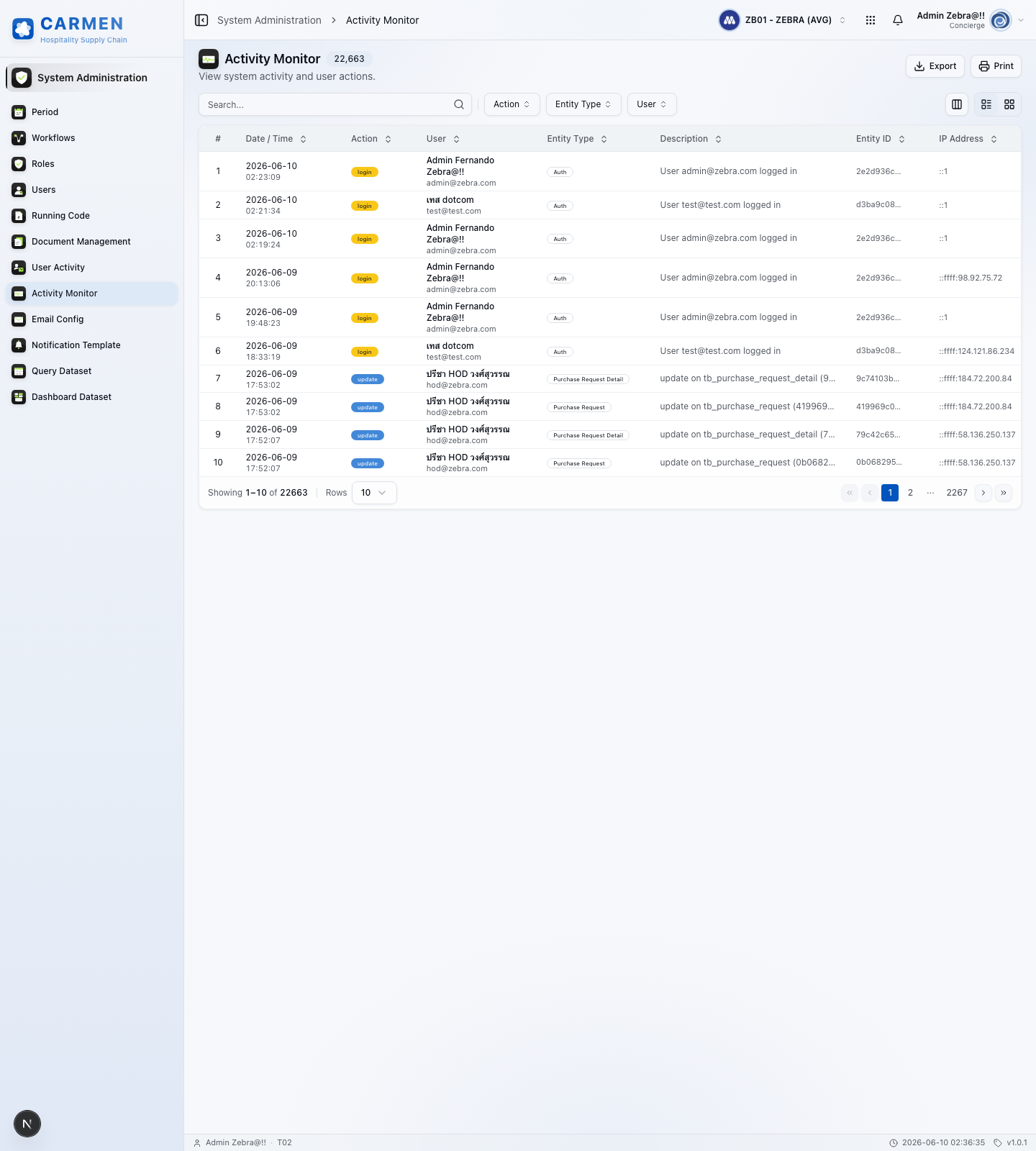
Task: Click the CARMEN logo icon
Action: tap(23, 29)
